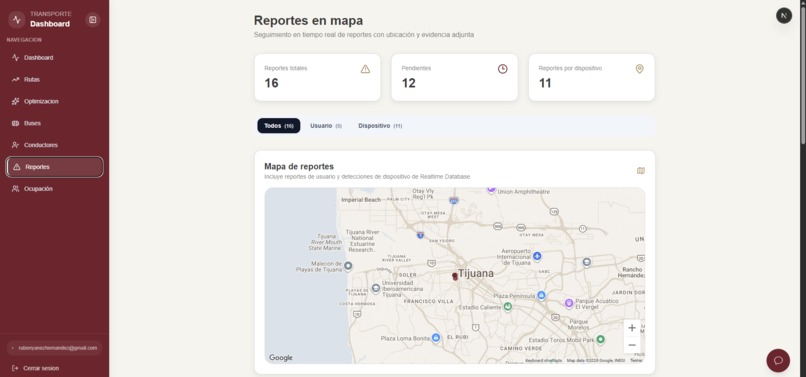Click the Conductores user-check icon
Viewport: 806px width, 377px height.
point(15,145)
